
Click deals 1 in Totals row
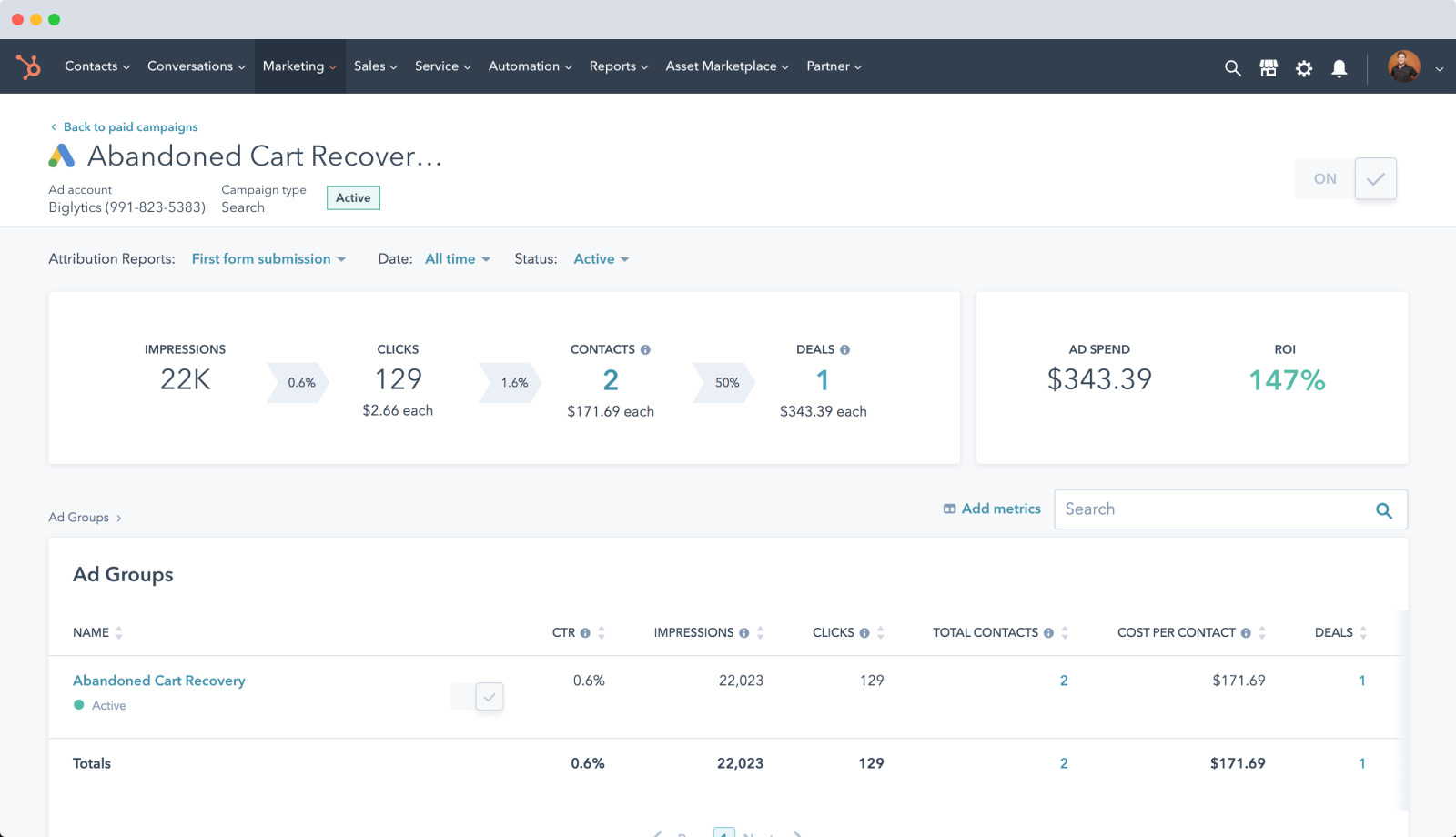point(1362,764)
